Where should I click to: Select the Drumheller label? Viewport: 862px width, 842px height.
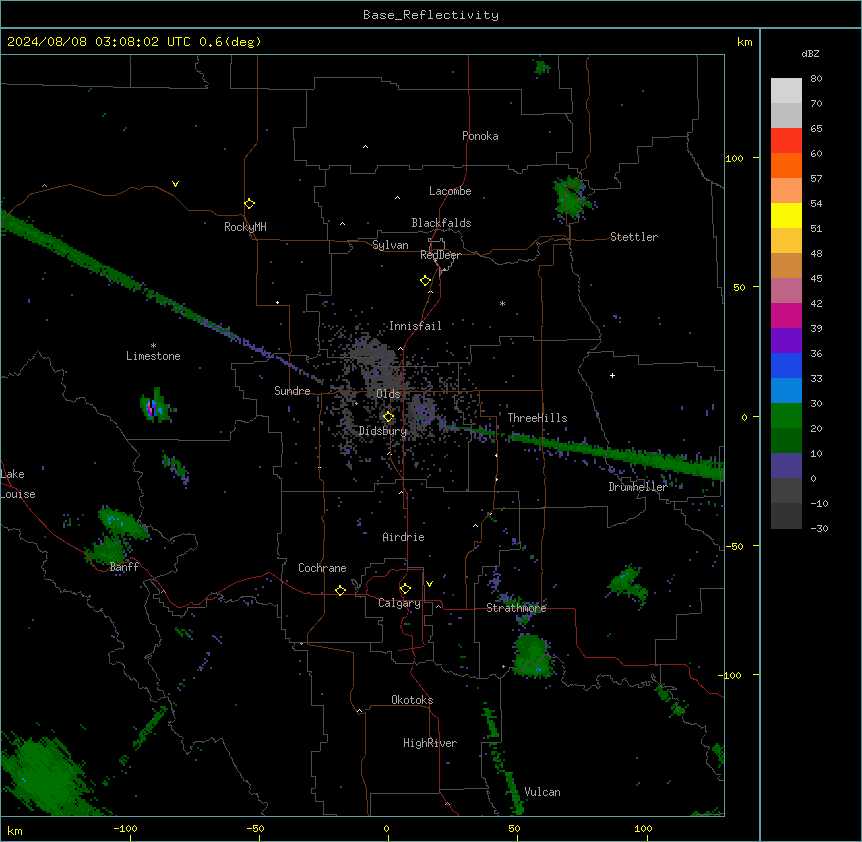click(x=638, y=487)
